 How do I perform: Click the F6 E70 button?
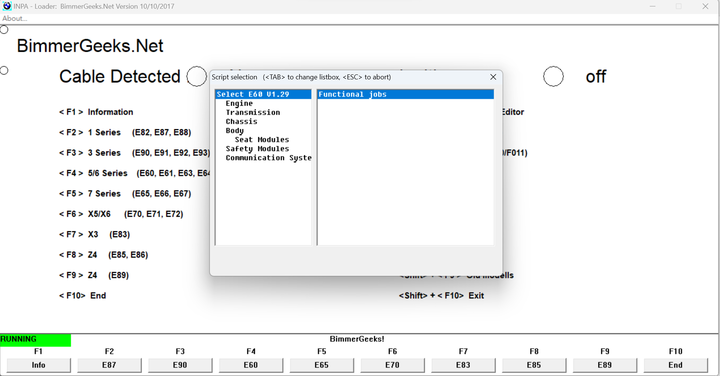click(392, 365)
